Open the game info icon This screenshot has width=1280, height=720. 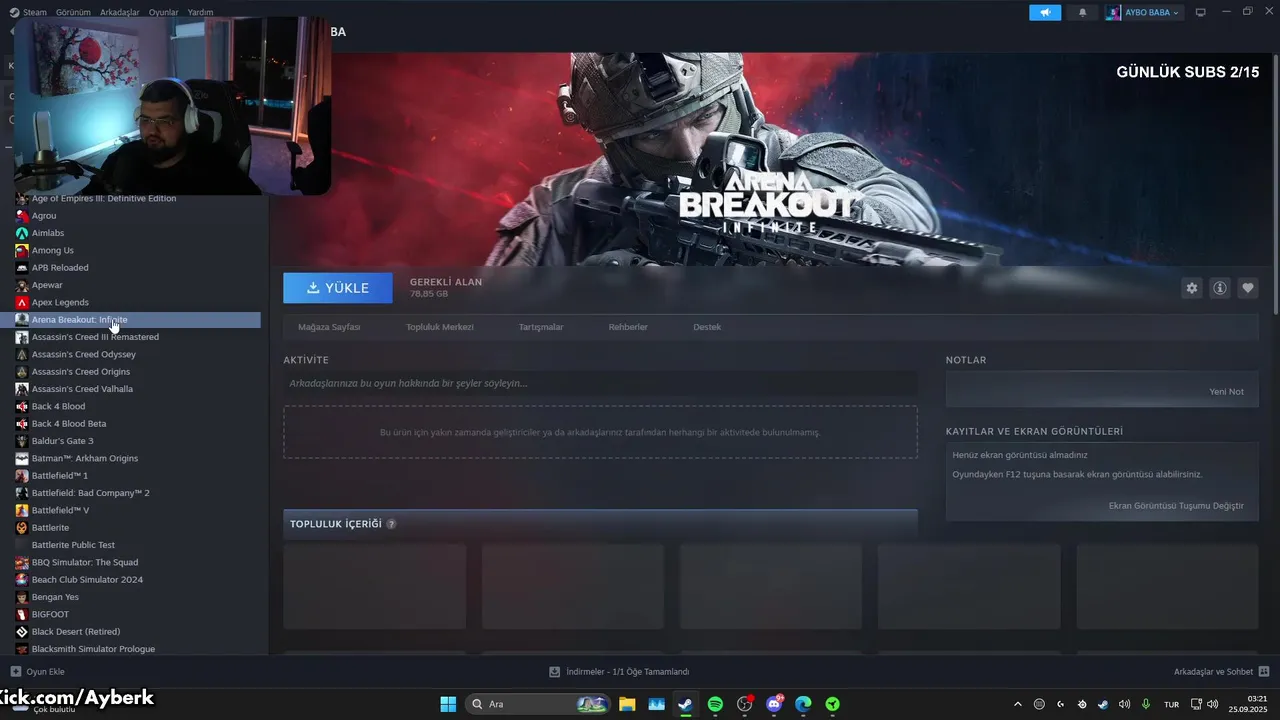(x=1220, y=288)
